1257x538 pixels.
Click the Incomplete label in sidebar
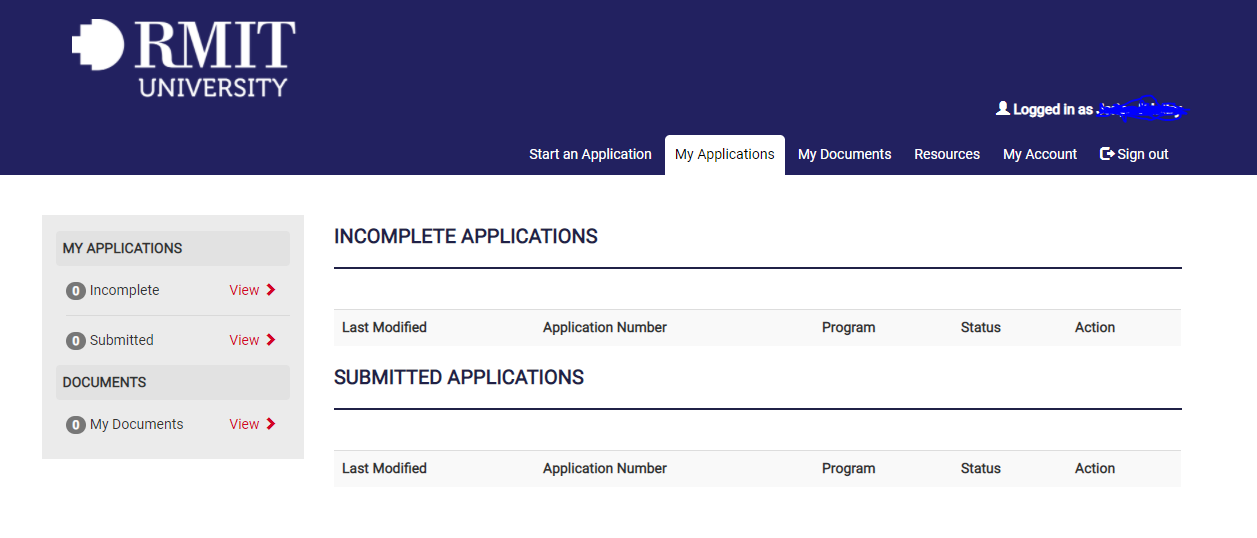[x=124, y=290]
